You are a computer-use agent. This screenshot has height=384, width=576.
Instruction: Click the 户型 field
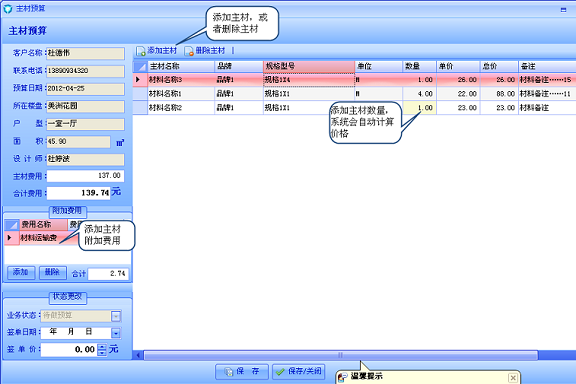(85, 124)
